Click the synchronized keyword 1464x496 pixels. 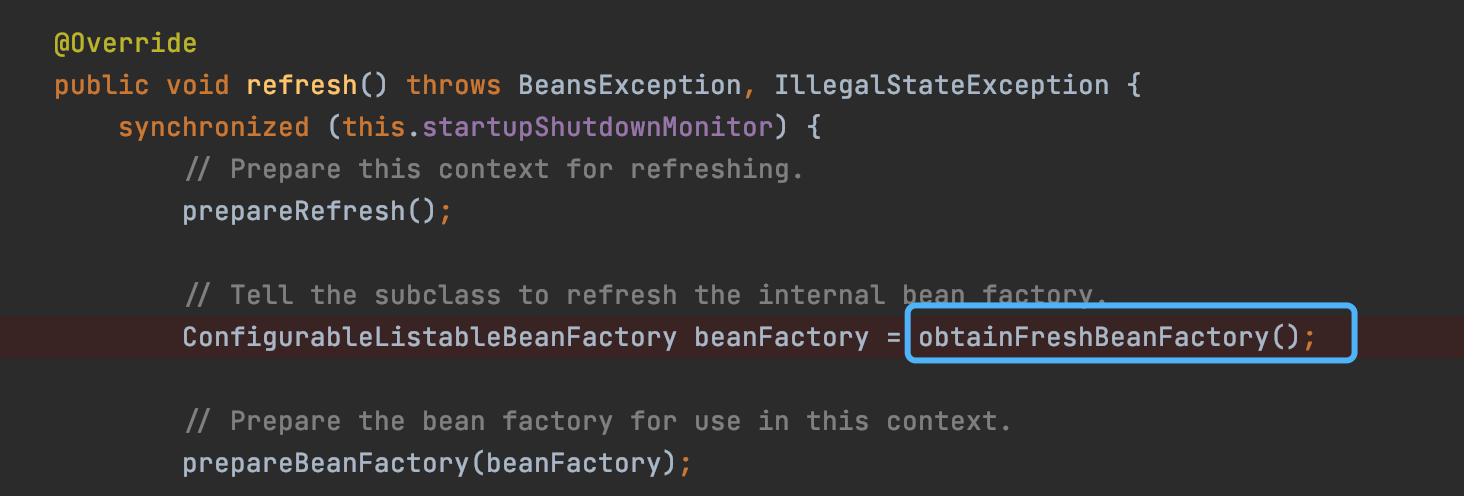214,127
